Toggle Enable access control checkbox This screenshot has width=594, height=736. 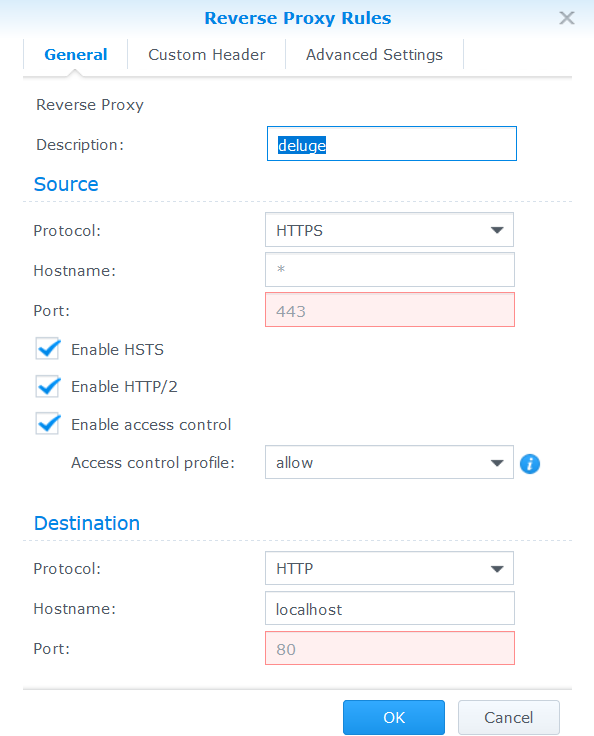[x=47, y=424]
